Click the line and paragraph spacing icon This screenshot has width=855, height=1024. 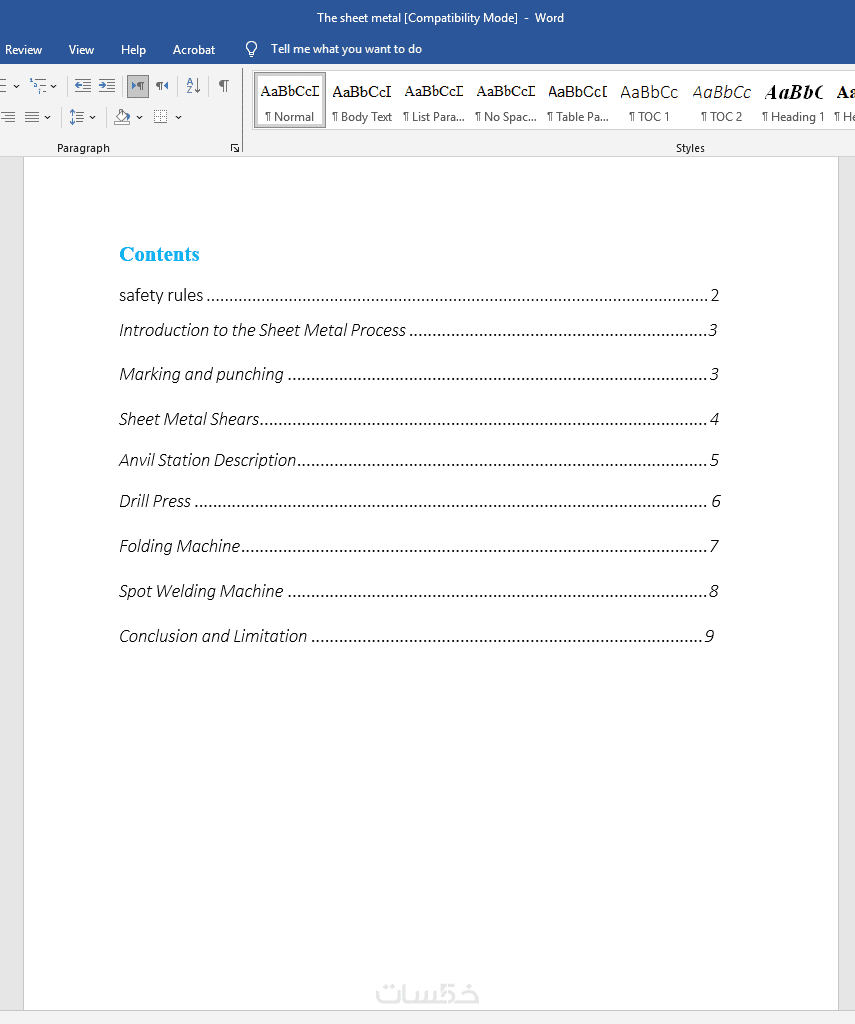pyautogui.click(x=76, y=117)
